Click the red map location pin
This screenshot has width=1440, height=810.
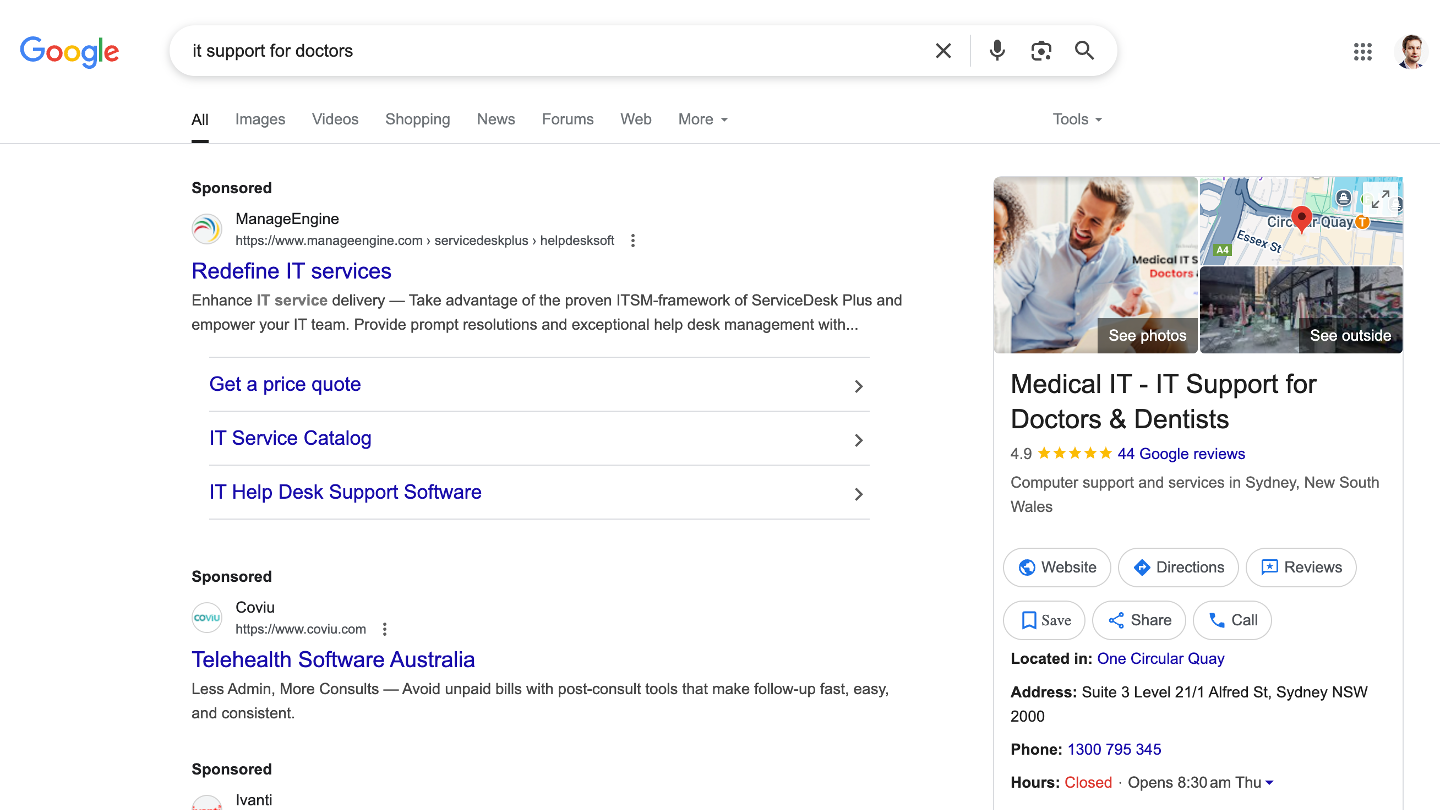tap(1301, 219)
